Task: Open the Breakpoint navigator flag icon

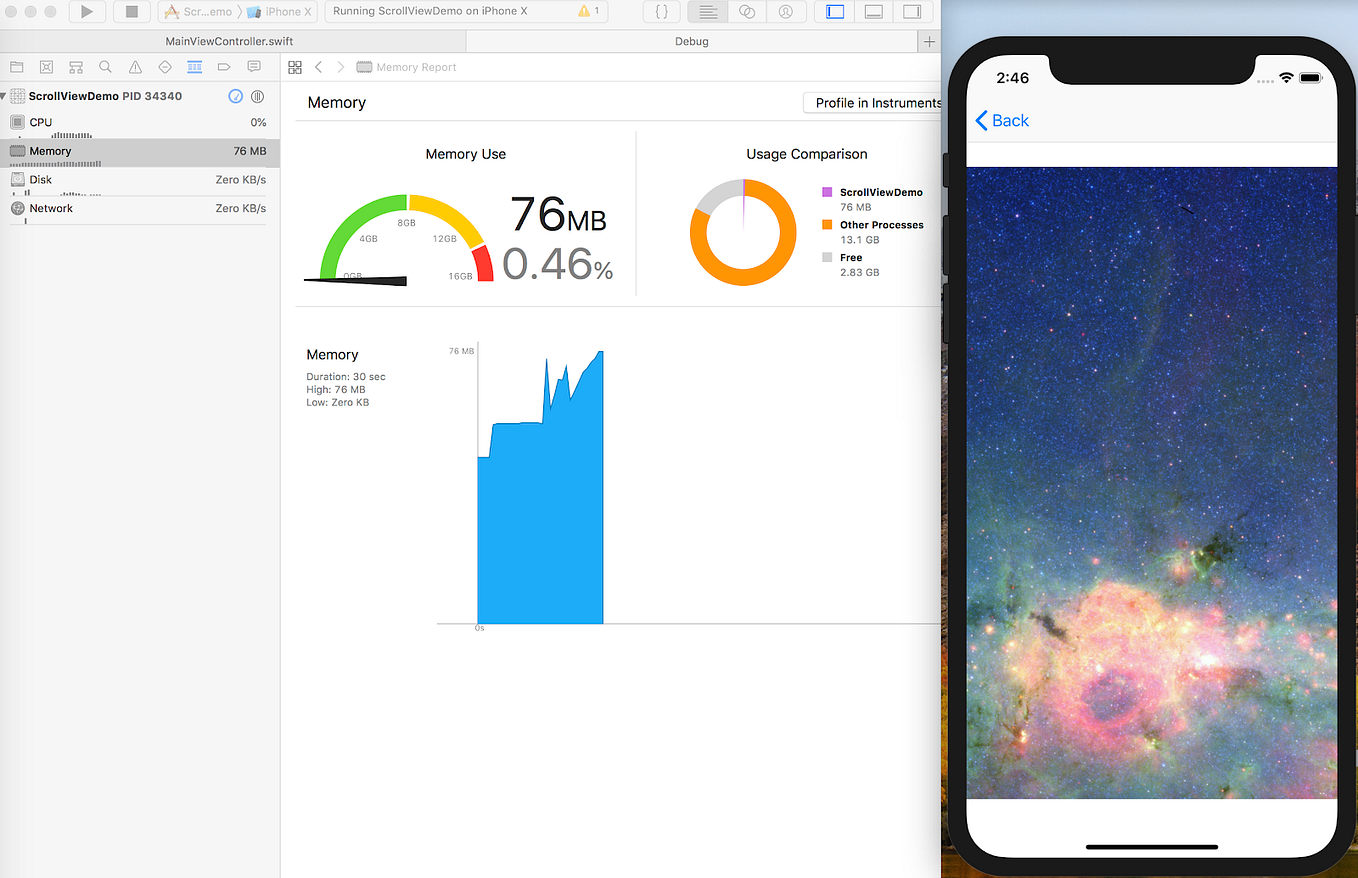Action: pos(223,66)
